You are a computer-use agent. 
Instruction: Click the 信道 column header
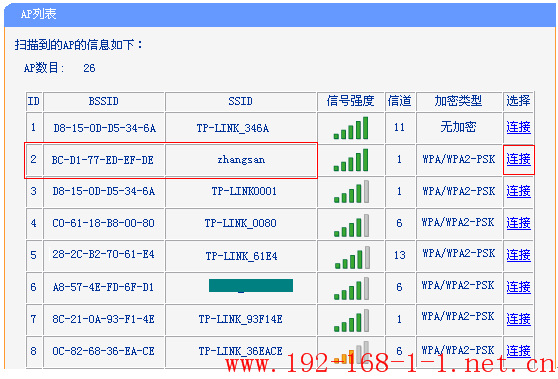pos(400,101)
